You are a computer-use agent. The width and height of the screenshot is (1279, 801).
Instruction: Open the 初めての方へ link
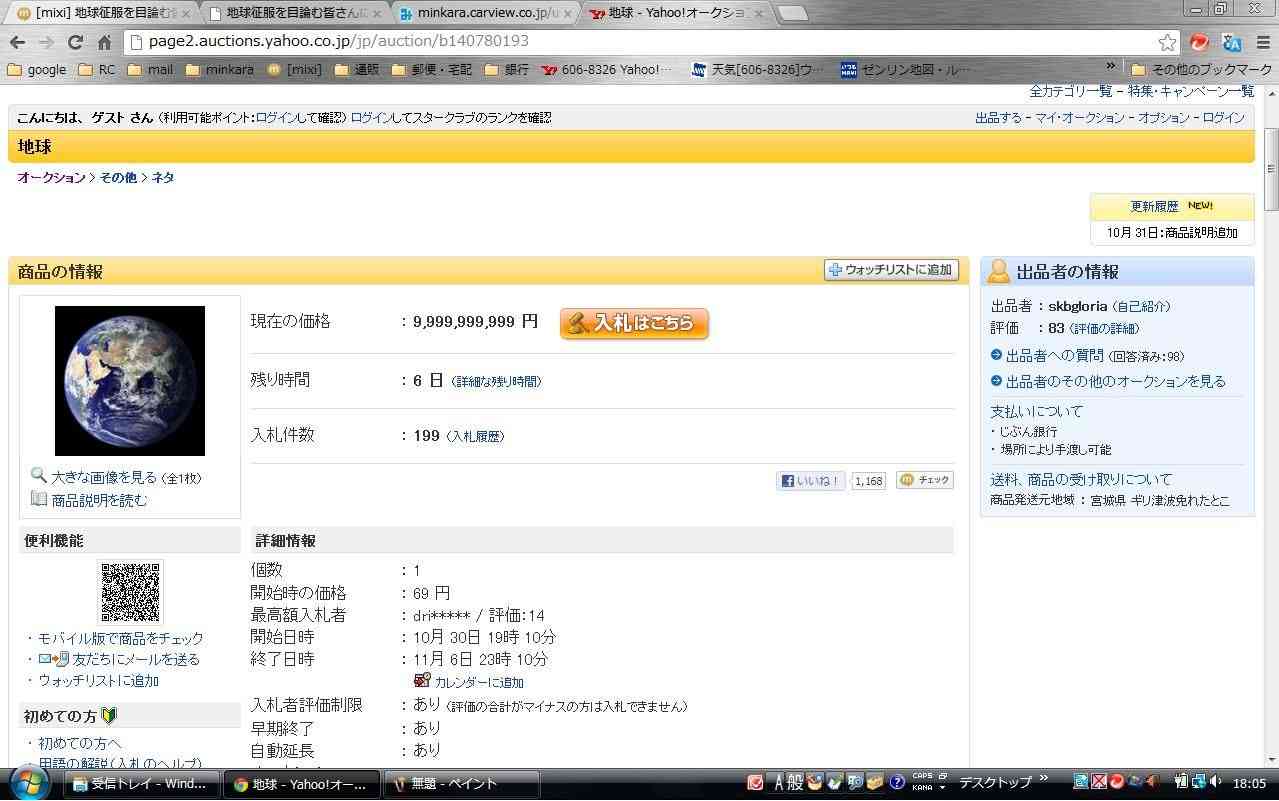point(79,743)
